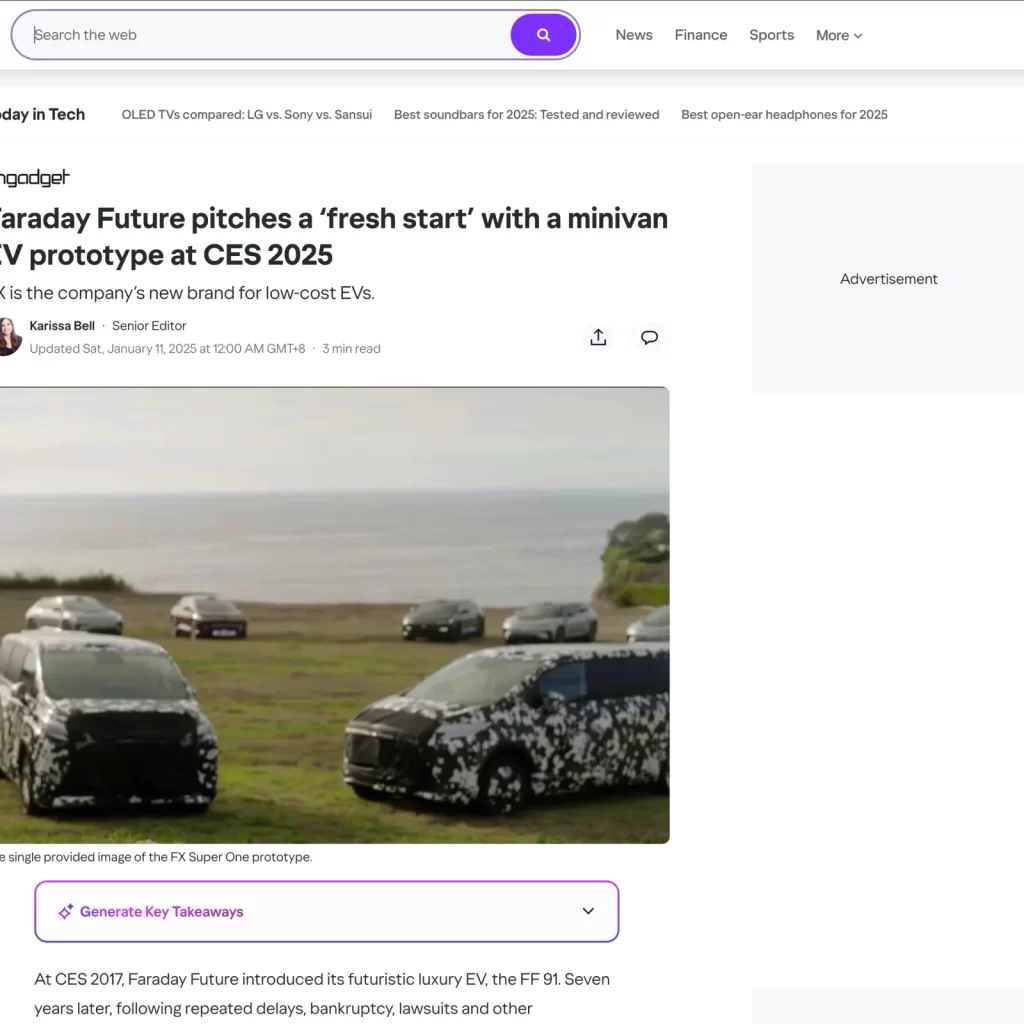The image size is (1024, 1024).
Task: Open Best open-ear headphones for 2025 link
Action: click(x=784, y=115)
